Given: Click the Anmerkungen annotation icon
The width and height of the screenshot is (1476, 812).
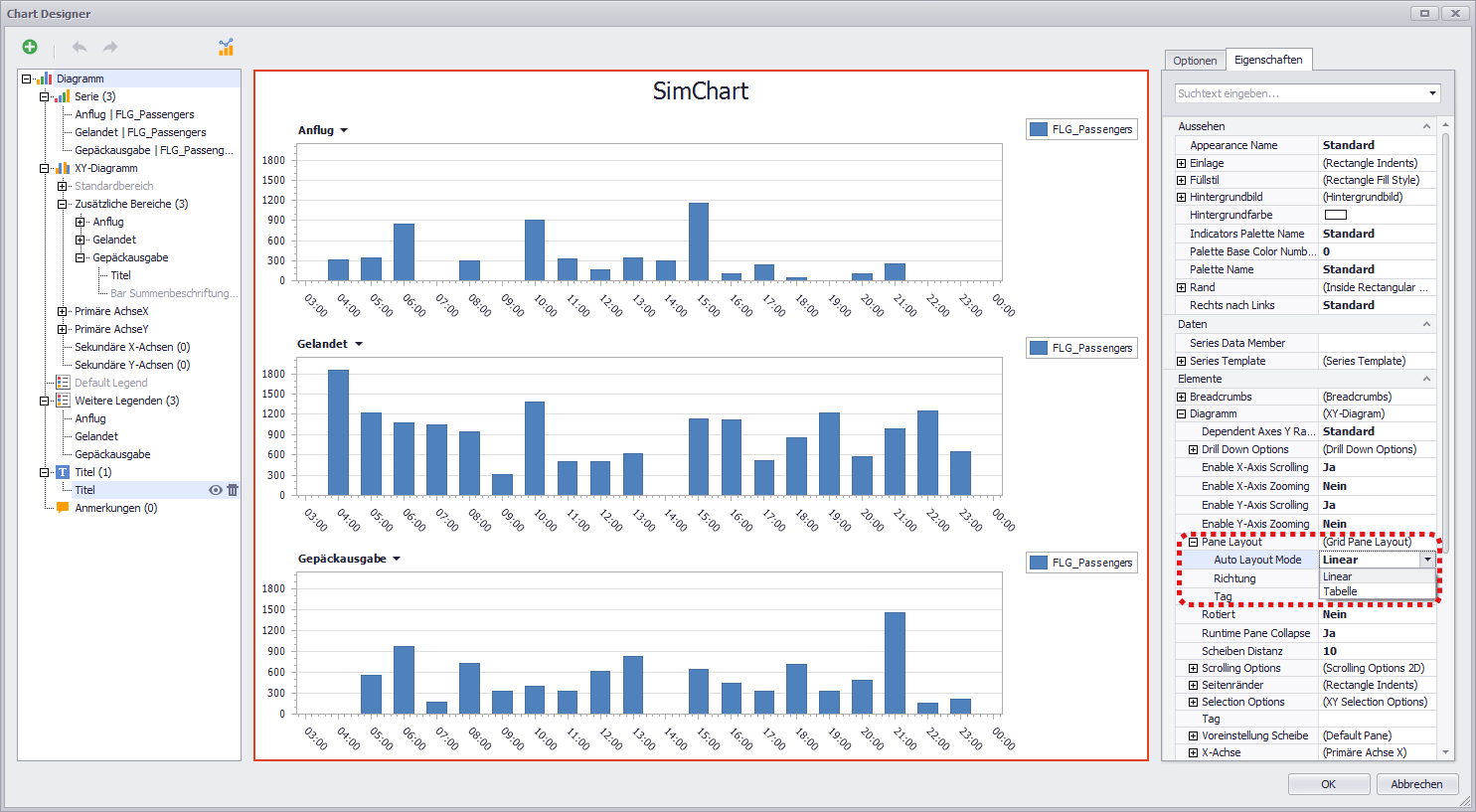Looking at the screenshot, I should (63, 508).
